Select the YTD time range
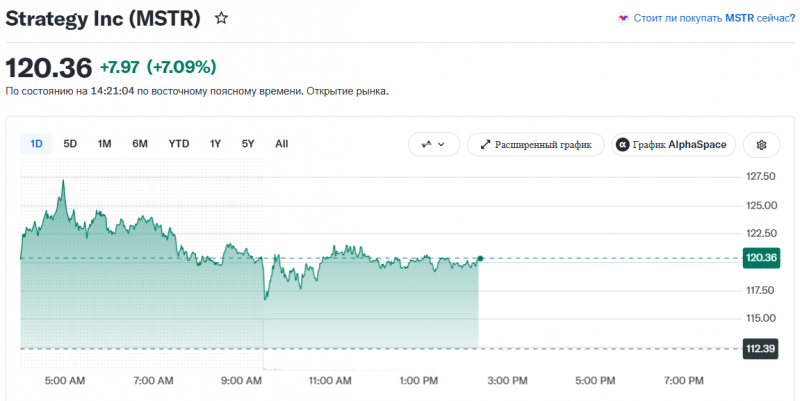 tap(179, 144)
